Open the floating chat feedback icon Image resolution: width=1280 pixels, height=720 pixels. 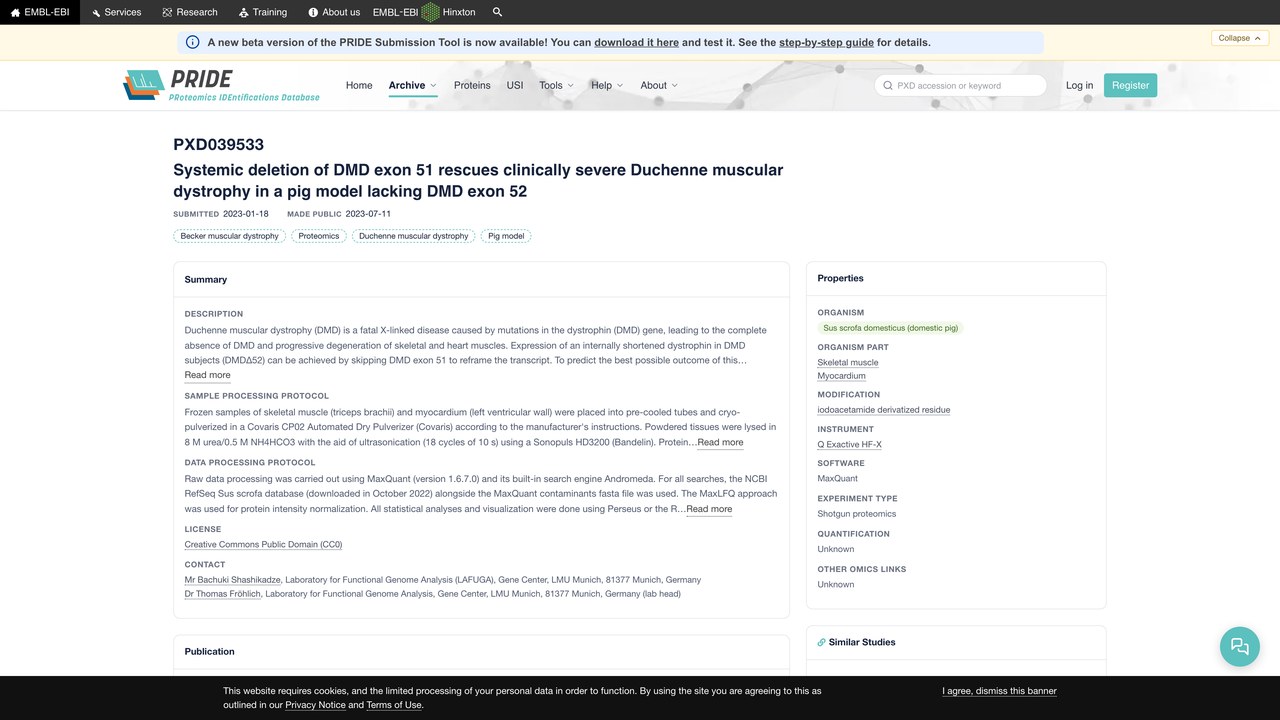(1240, 646)
